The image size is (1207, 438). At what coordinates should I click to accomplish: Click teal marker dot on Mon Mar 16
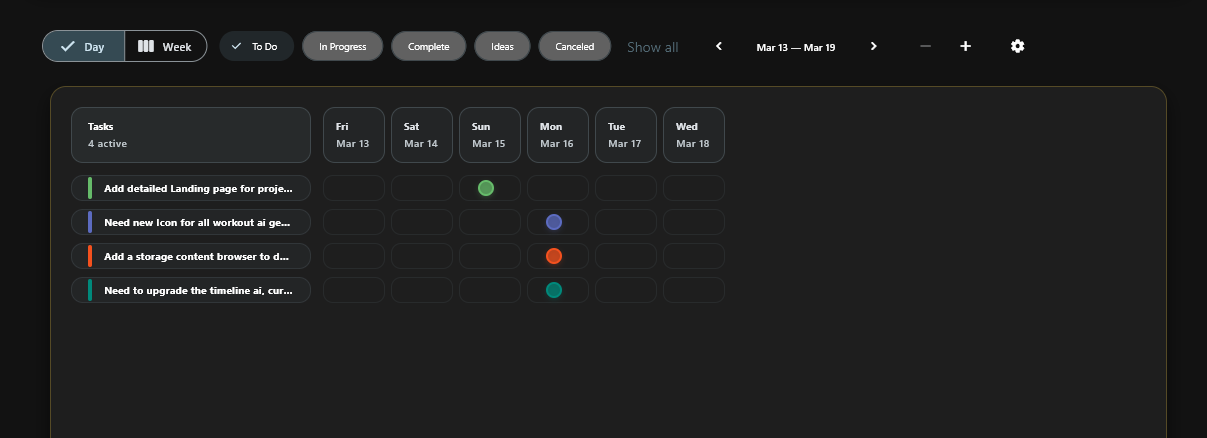554,290
